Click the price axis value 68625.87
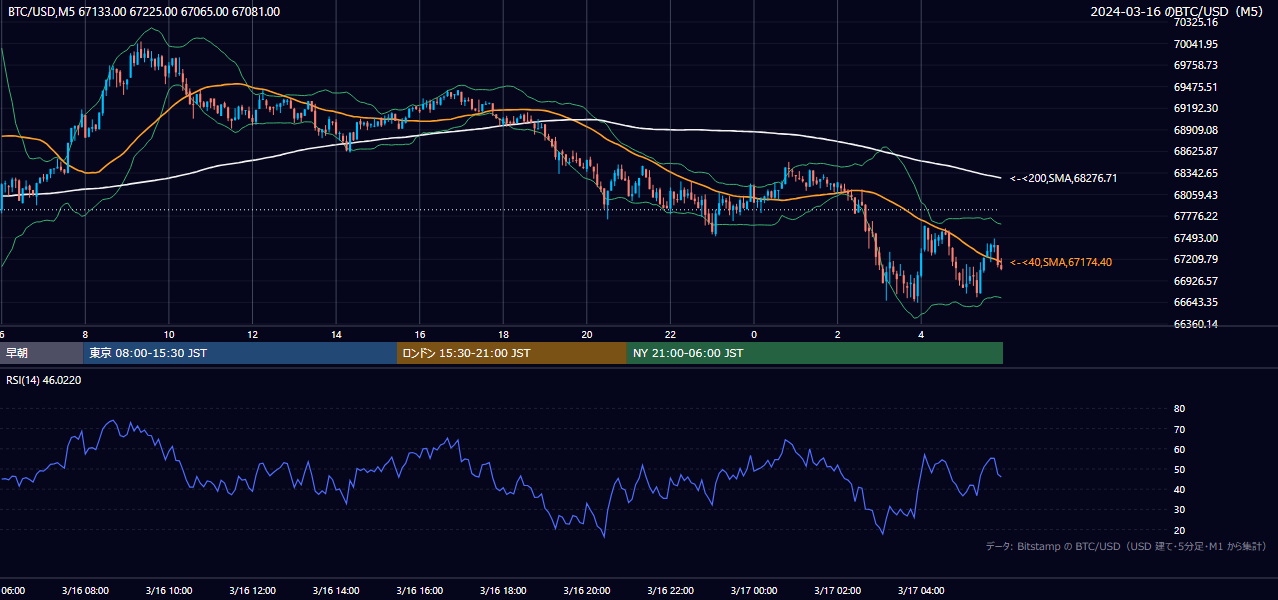The image size is (1278, 600). click(1195, 152)
